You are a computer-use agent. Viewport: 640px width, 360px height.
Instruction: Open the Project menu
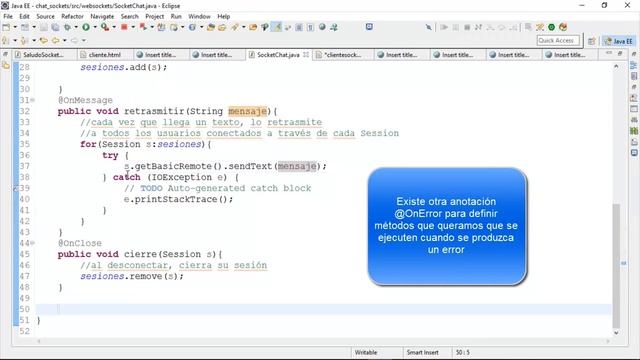coord(154,16)
